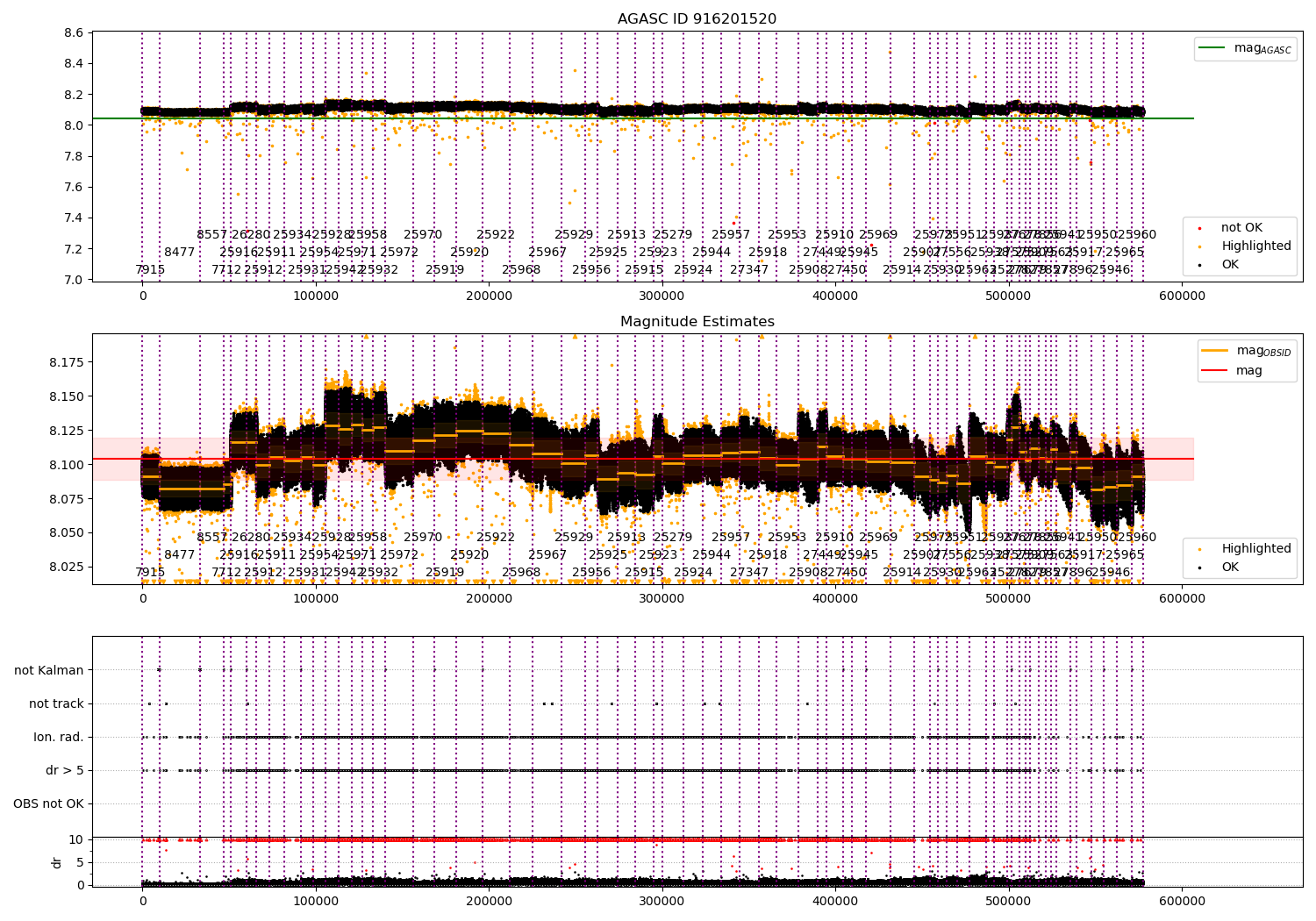Click the '8.150' y tick label
Image resolution: width=1316 pixels, height=921 pixels.
click(x=67, y=396)
